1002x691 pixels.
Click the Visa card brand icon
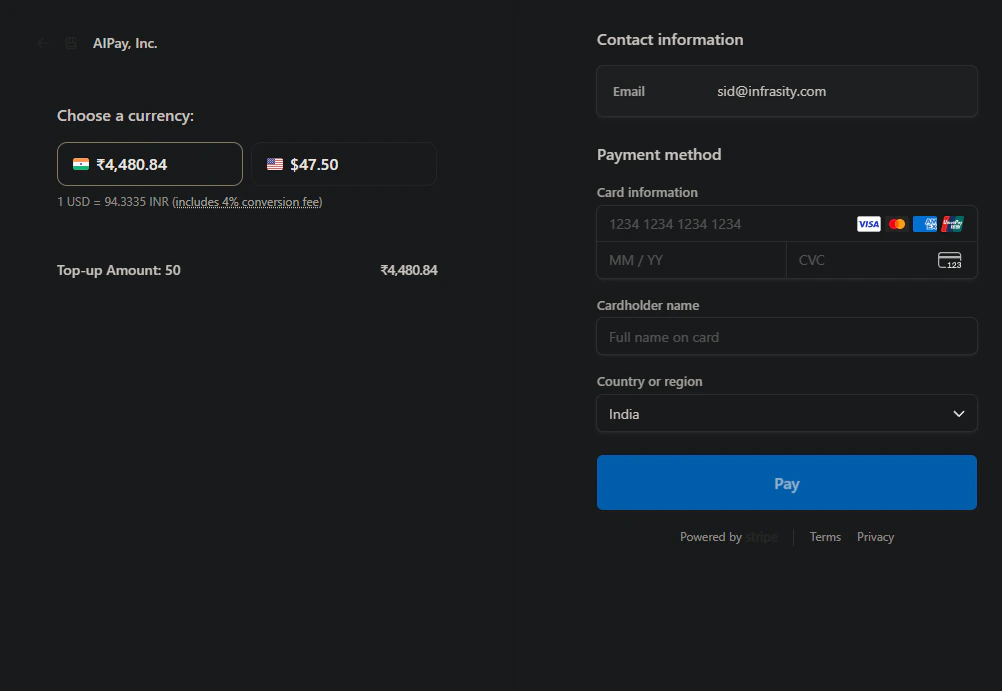(x=868, y=224)
